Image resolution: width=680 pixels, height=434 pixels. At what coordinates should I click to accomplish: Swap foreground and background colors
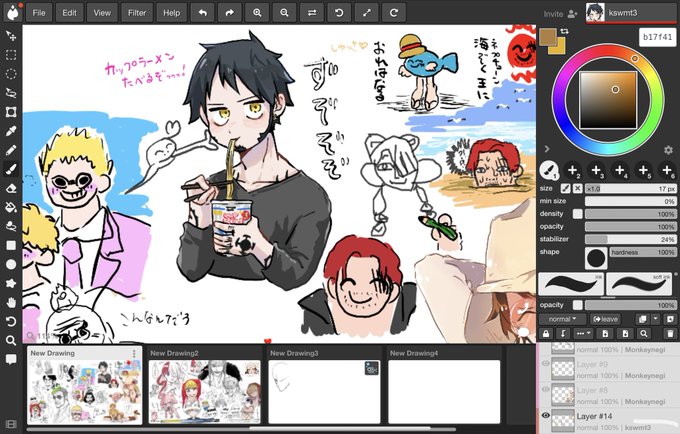(564, 31)
